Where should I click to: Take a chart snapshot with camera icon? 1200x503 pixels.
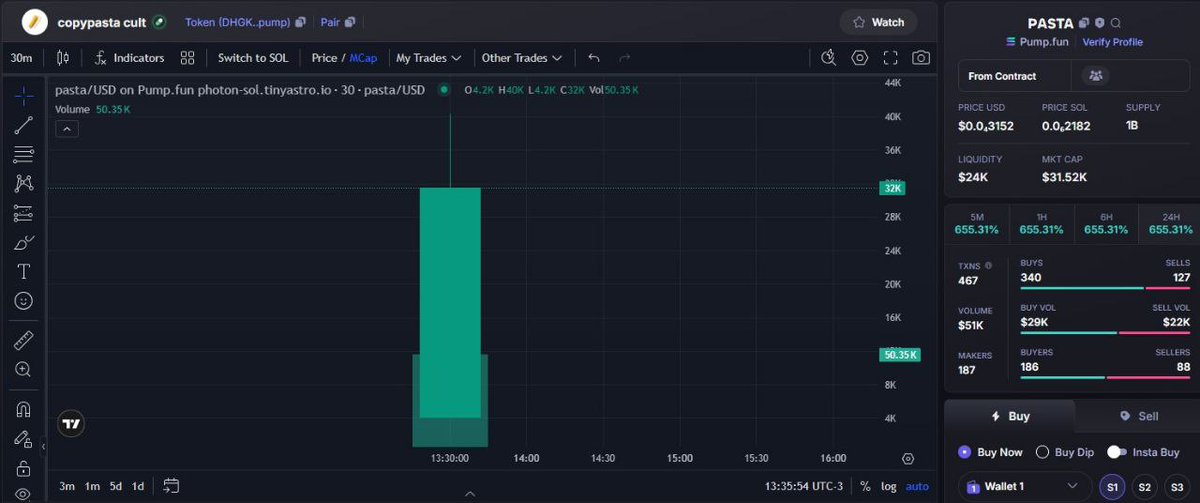(921, 58)
